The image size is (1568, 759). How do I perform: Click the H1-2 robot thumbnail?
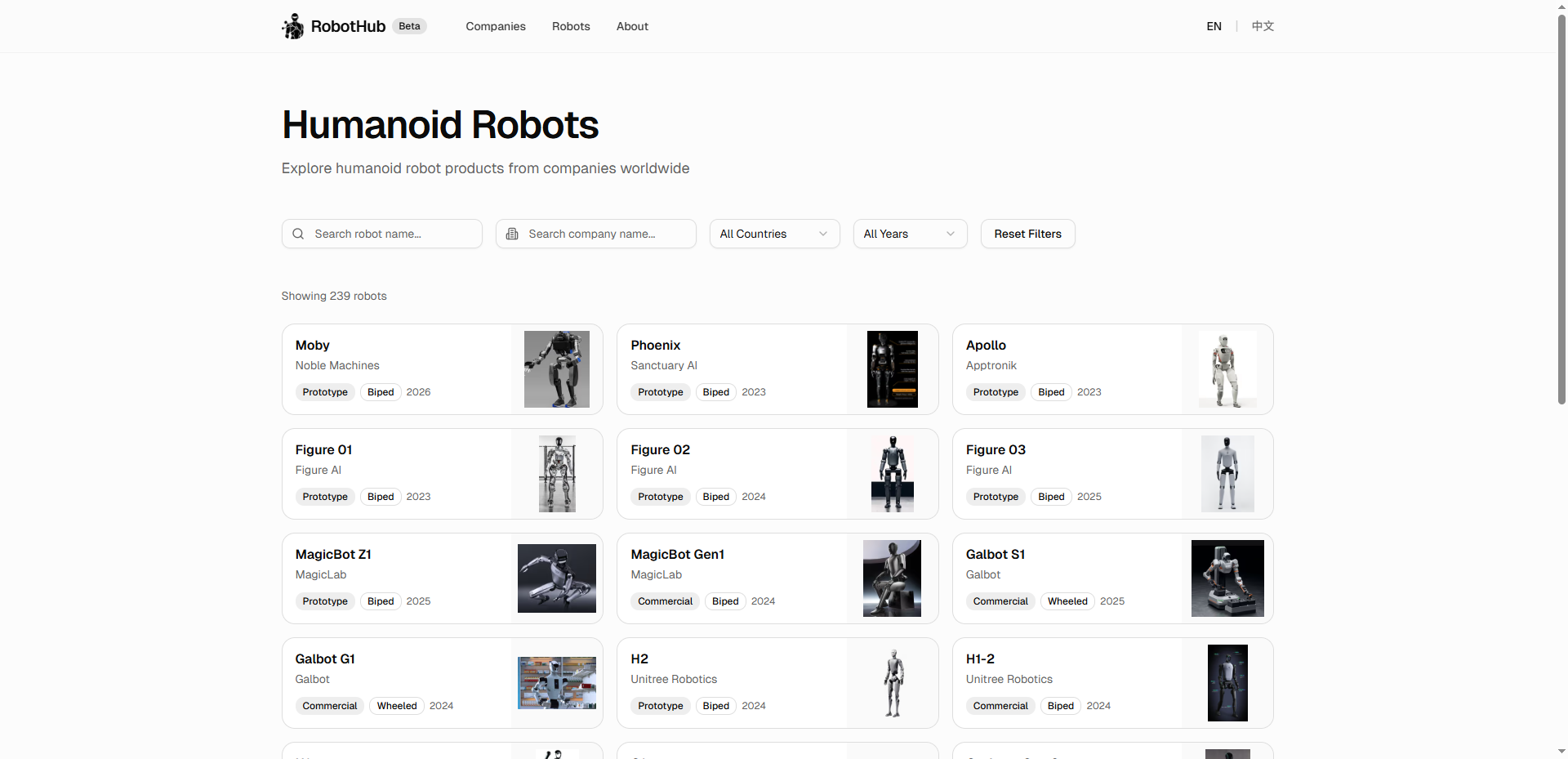pos(1227,683)
